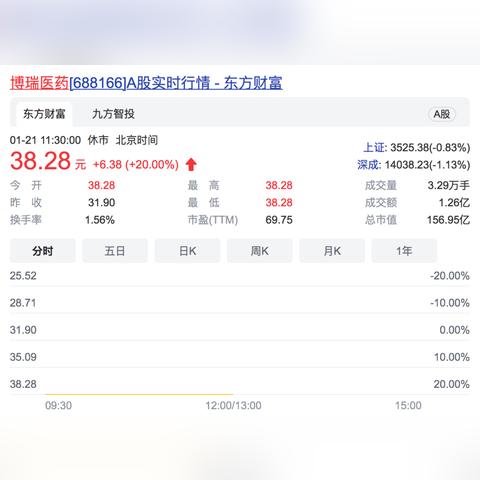The image size is (480, 480).
Task: Select the 月K chart tab
Action: click(x=332, y=251)
